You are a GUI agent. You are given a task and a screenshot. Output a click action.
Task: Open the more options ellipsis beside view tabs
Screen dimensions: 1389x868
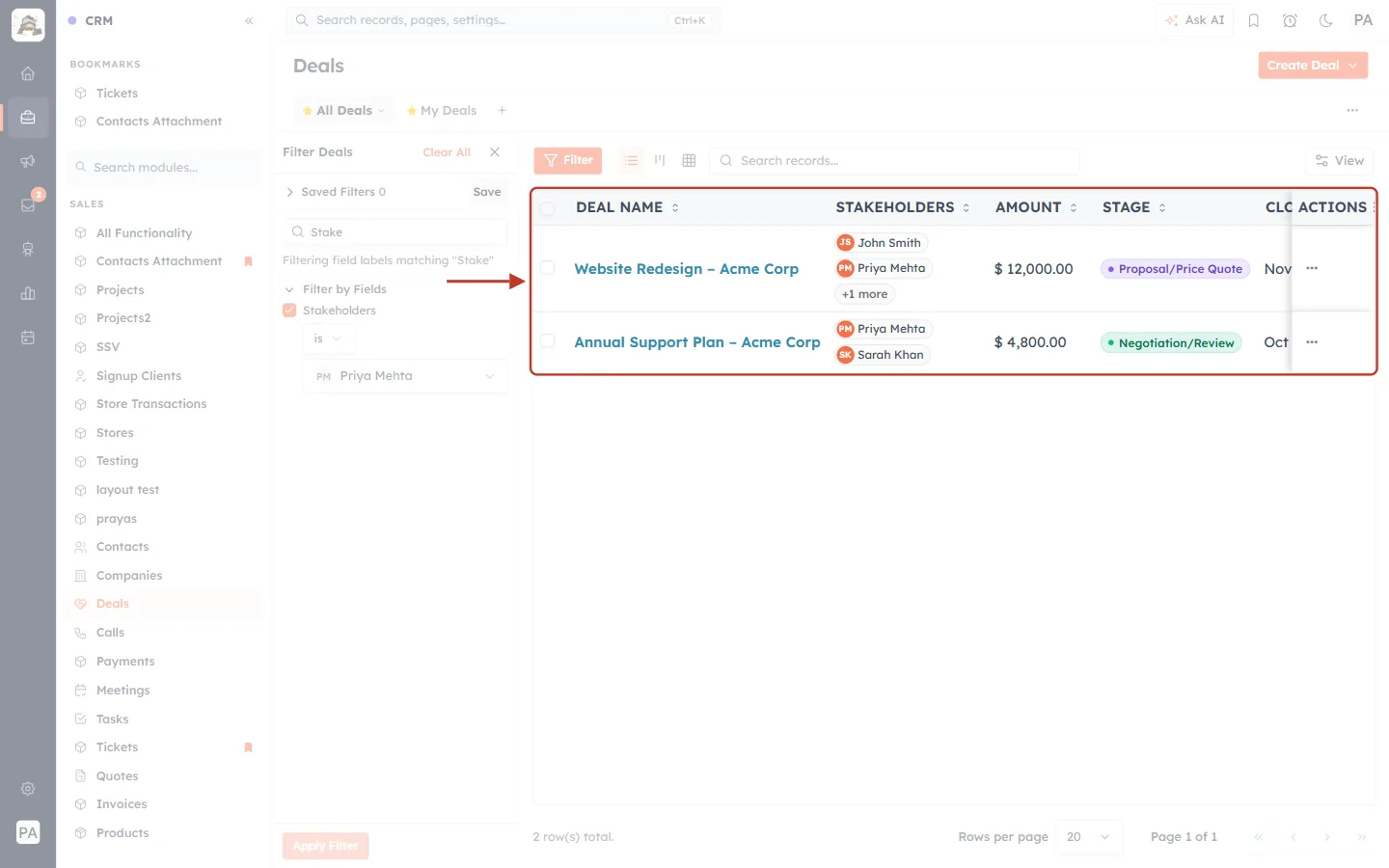click(1352, 110)
